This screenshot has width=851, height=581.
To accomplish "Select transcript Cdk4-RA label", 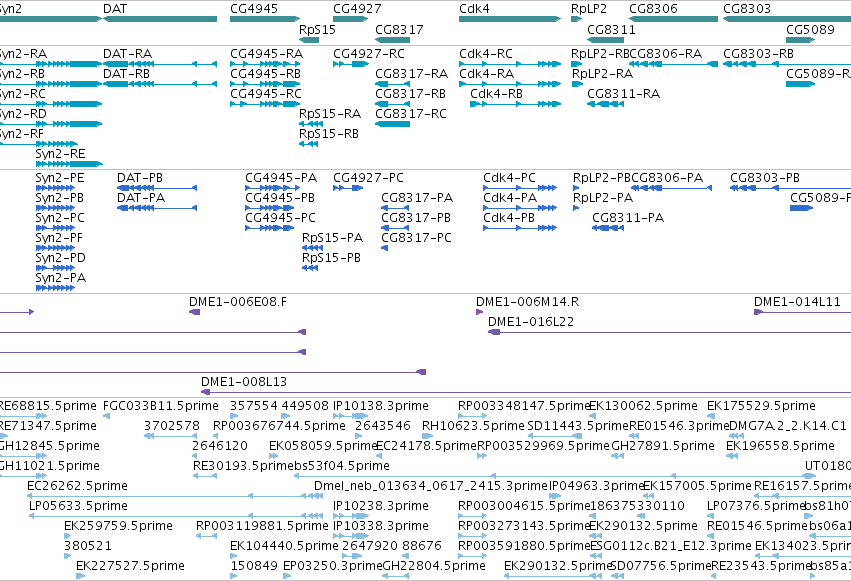I will tap(486, 73).
